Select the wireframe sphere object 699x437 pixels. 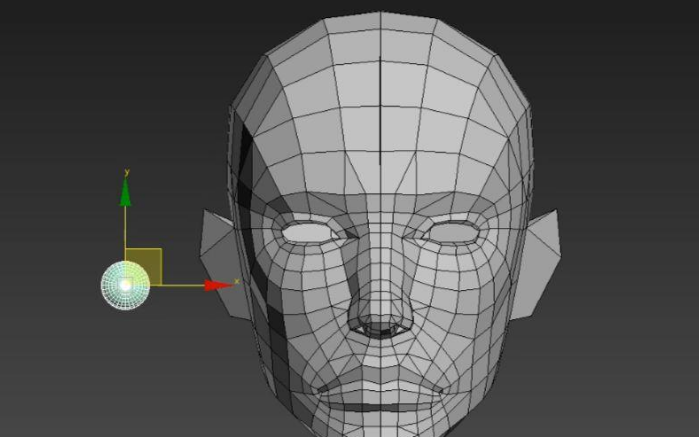click(x=125, y=285)
